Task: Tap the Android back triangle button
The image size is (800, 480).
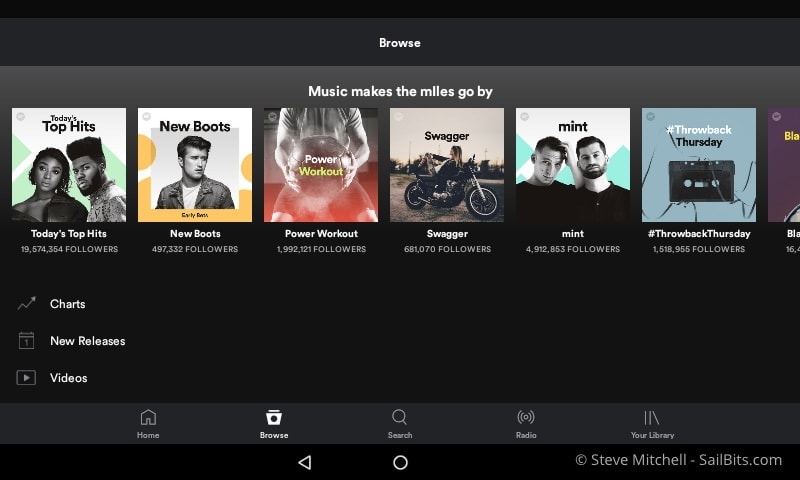Action: coord(305,462)
